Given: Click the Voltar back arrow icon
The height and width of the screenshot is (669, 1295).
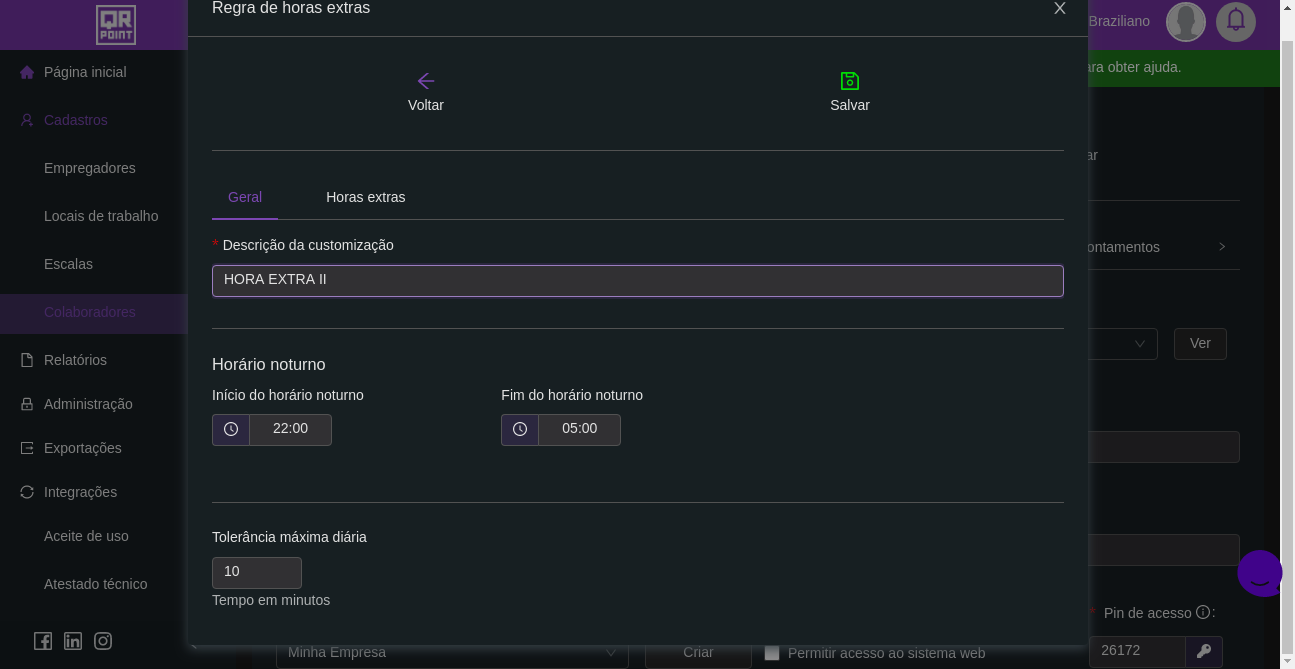Looking at the screenshot, I should point(426,81).
